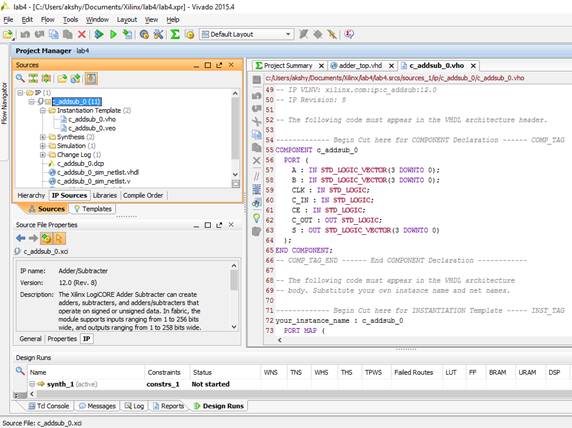Viewport: 572px width, 428px height.
Task: Open Flow Navigator side tab
Action: click(x=4, y=103)
